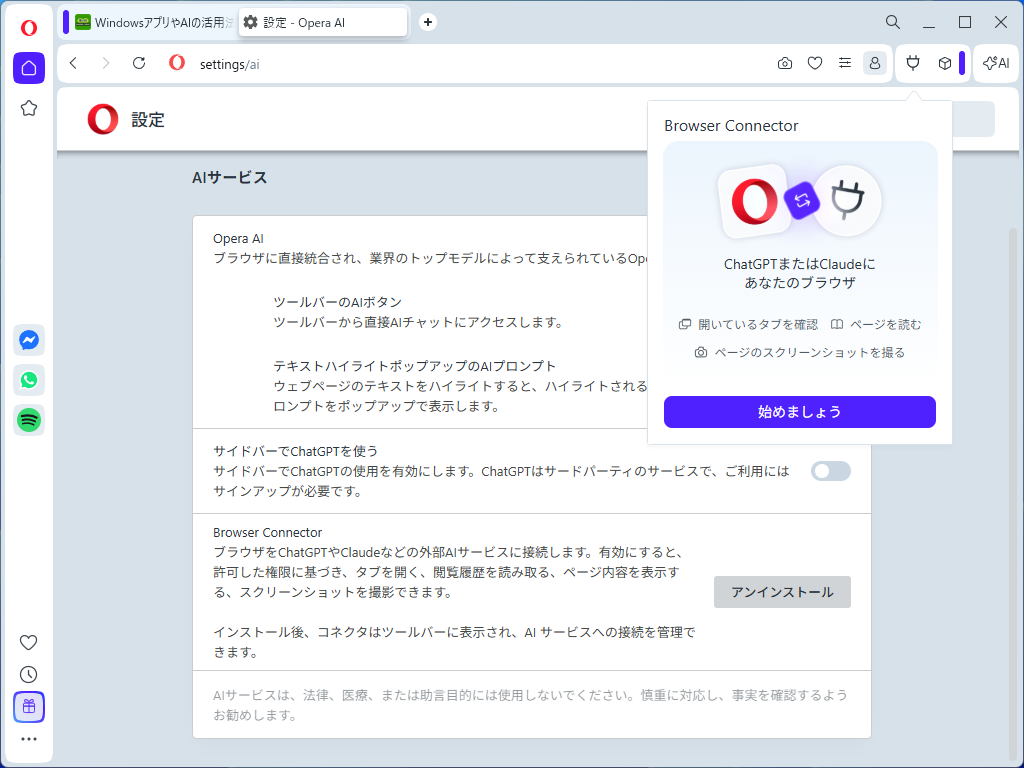The width and height of the screenshot is (1024, 768).
Task: Enable the サイドバーでChatGPTを使う switch
Action: (830, 470)
